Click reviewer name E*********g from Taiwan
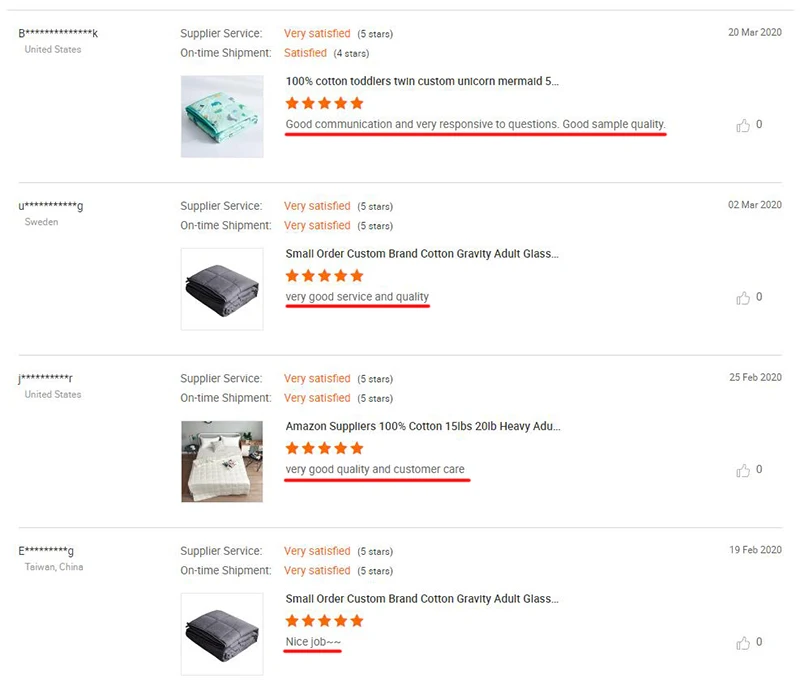Image resolution: width=800 pixels, height=699 pixels. click(x=46, y=552)
